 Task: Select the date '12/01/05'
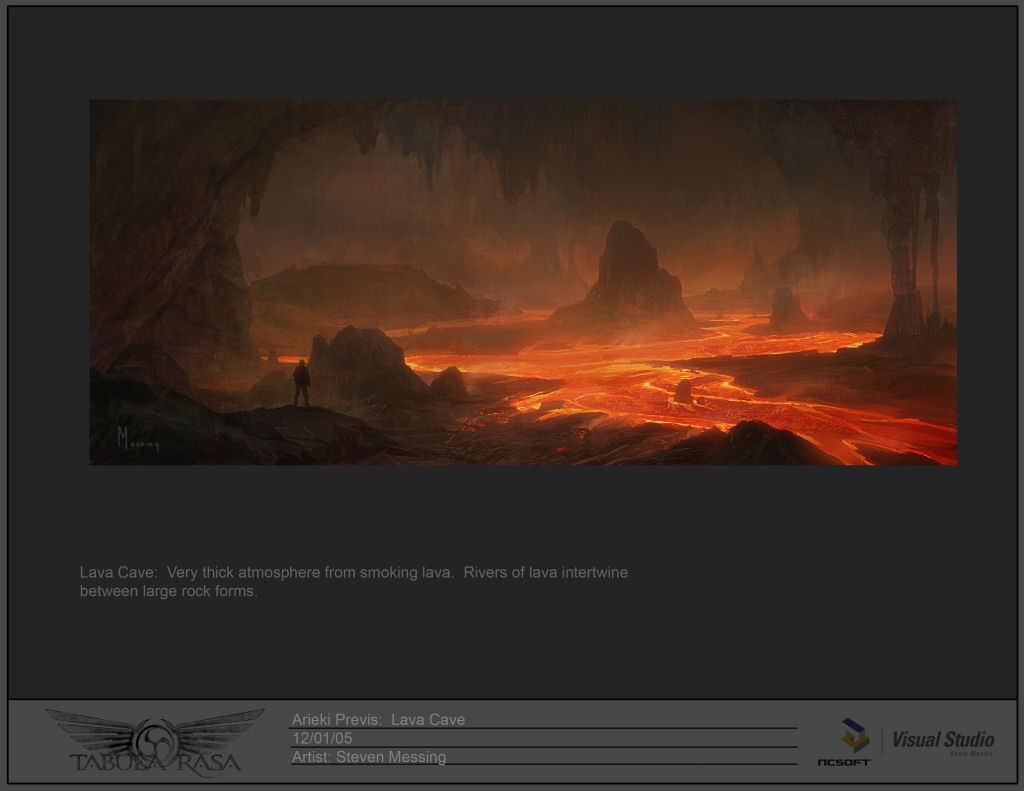coord(322,738)
